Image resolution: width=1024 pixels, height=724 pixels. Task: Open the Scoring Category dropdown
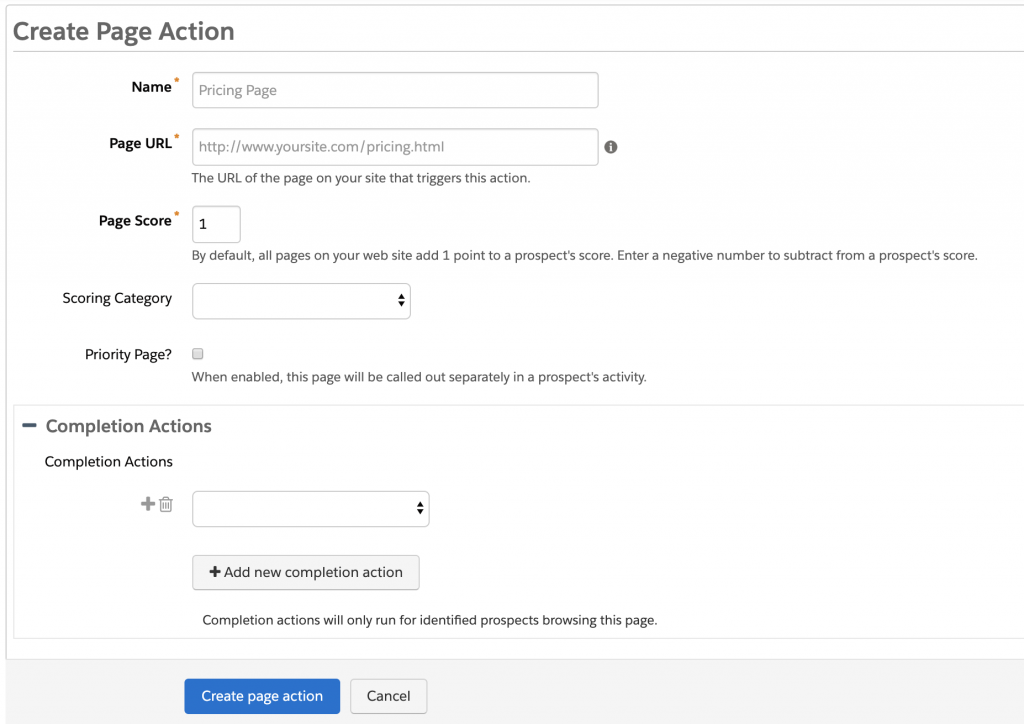pos(301,300)
